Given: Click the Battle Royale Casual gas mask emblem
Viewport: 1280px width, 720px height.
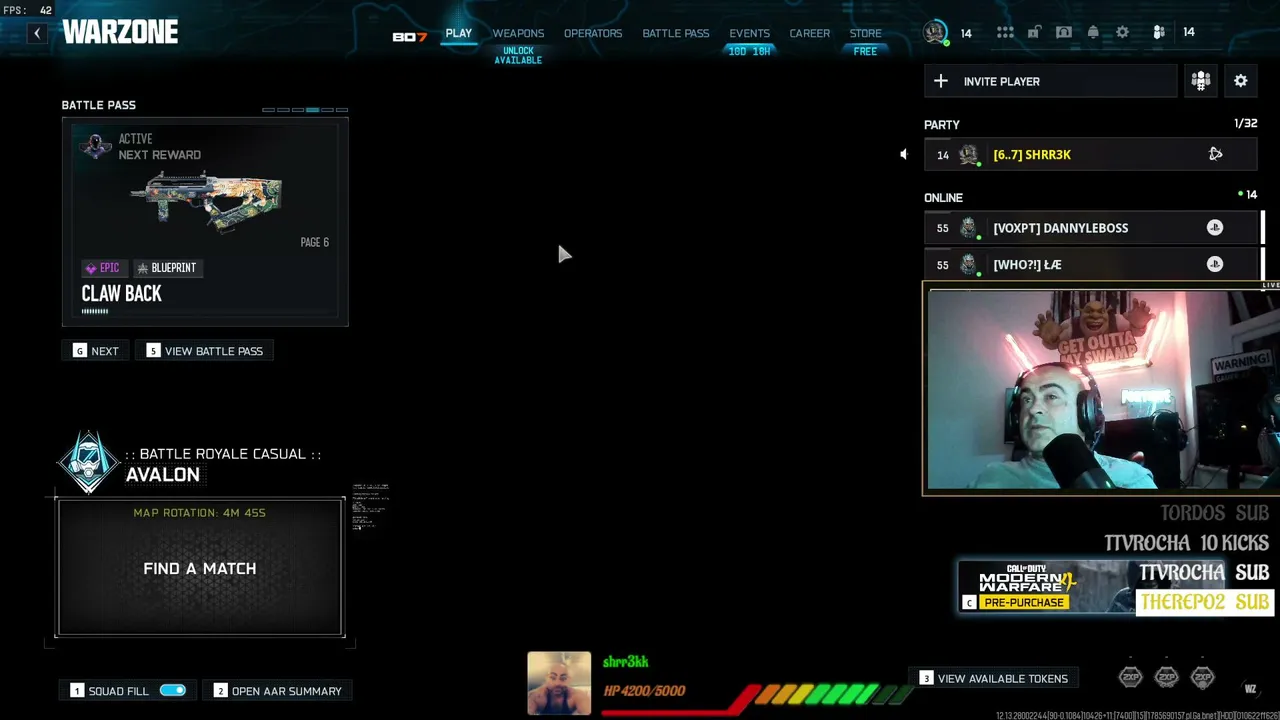Looking at the screenshot, I should 88,462.
